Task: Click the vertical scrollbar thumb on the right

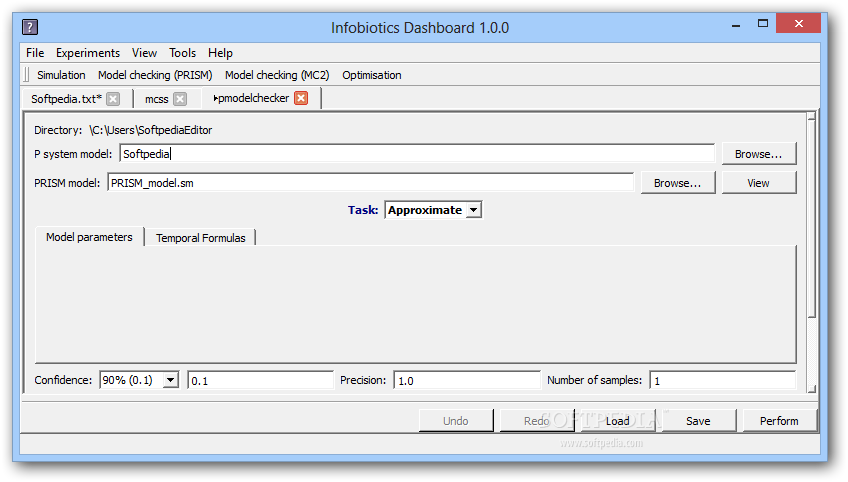Action: (811, 219)
